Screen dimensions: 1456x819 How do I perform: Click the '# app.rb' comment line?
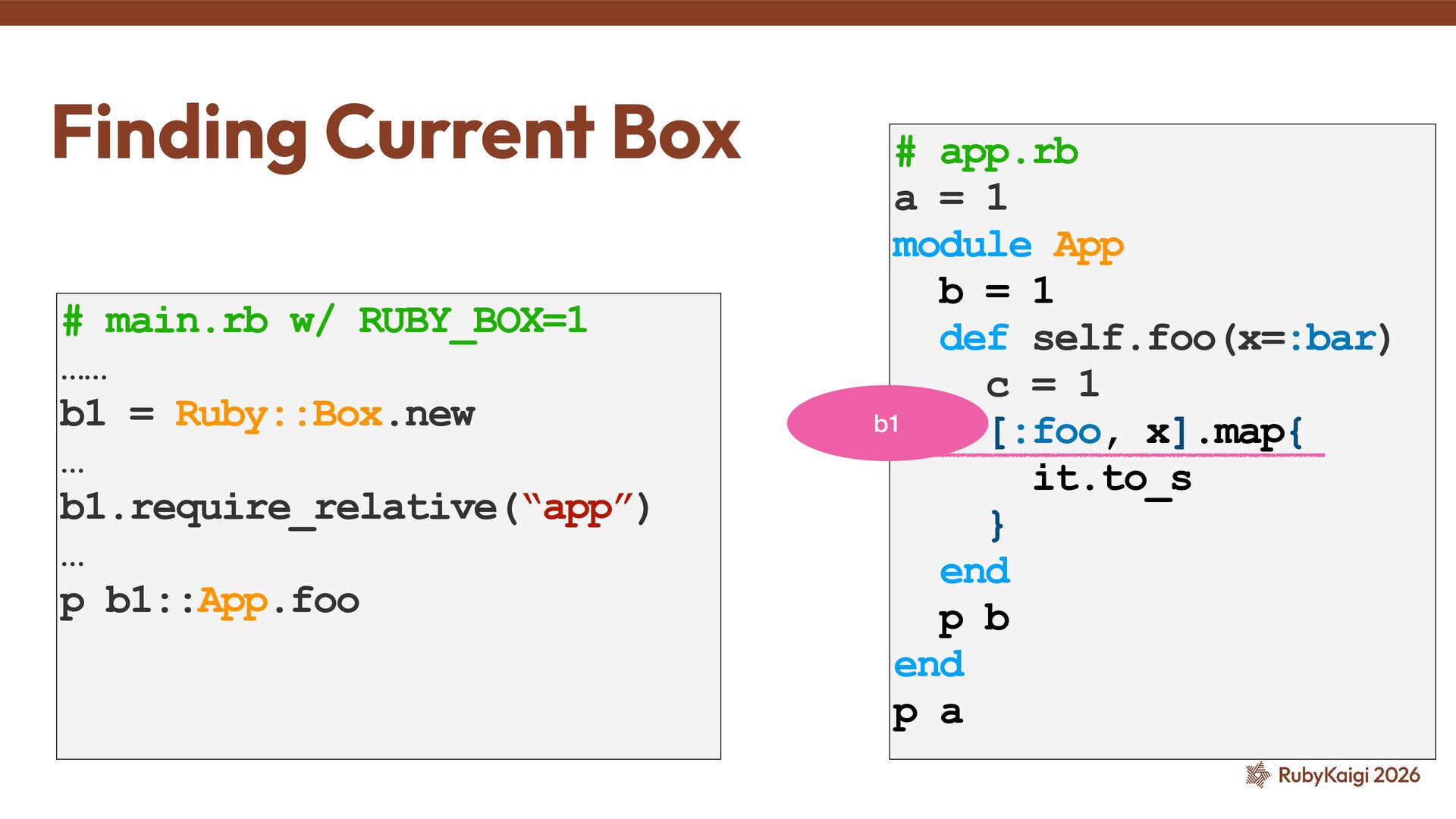tap(986, 152)
